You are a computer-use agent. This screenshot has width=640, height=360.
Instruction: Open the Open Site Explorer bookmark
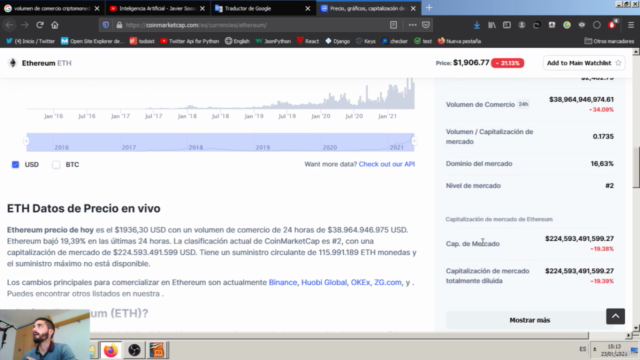(x=92, y=41)
